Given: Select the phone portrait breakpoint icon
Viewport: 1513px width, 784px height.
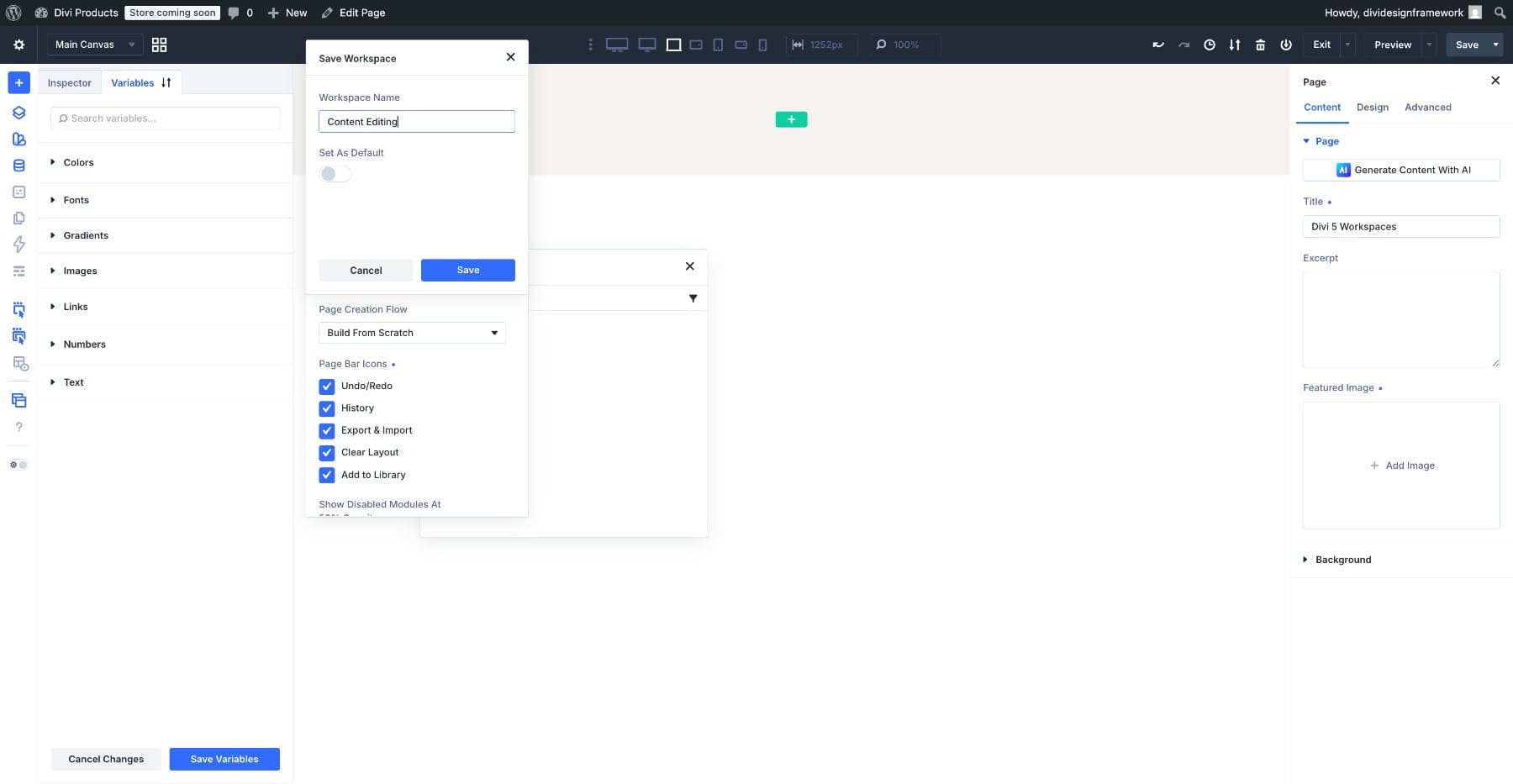Looking at the screenshot, I should [x=762, y=45].
